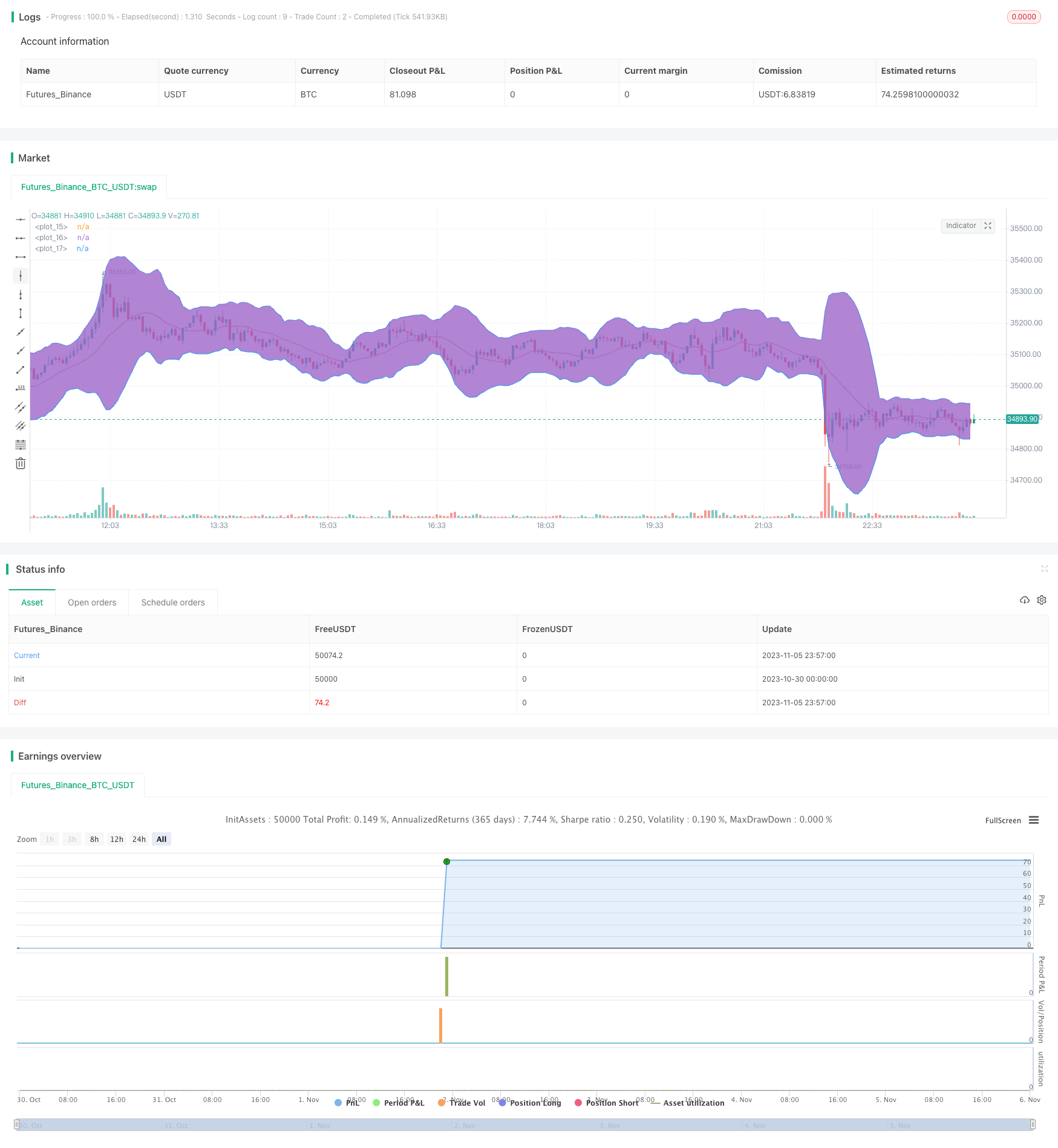Image resolution: width=1058 pixels, height=1148 pixels.
Task: Click the Comission value USDT:6.83819
Action: click(786, 94)
